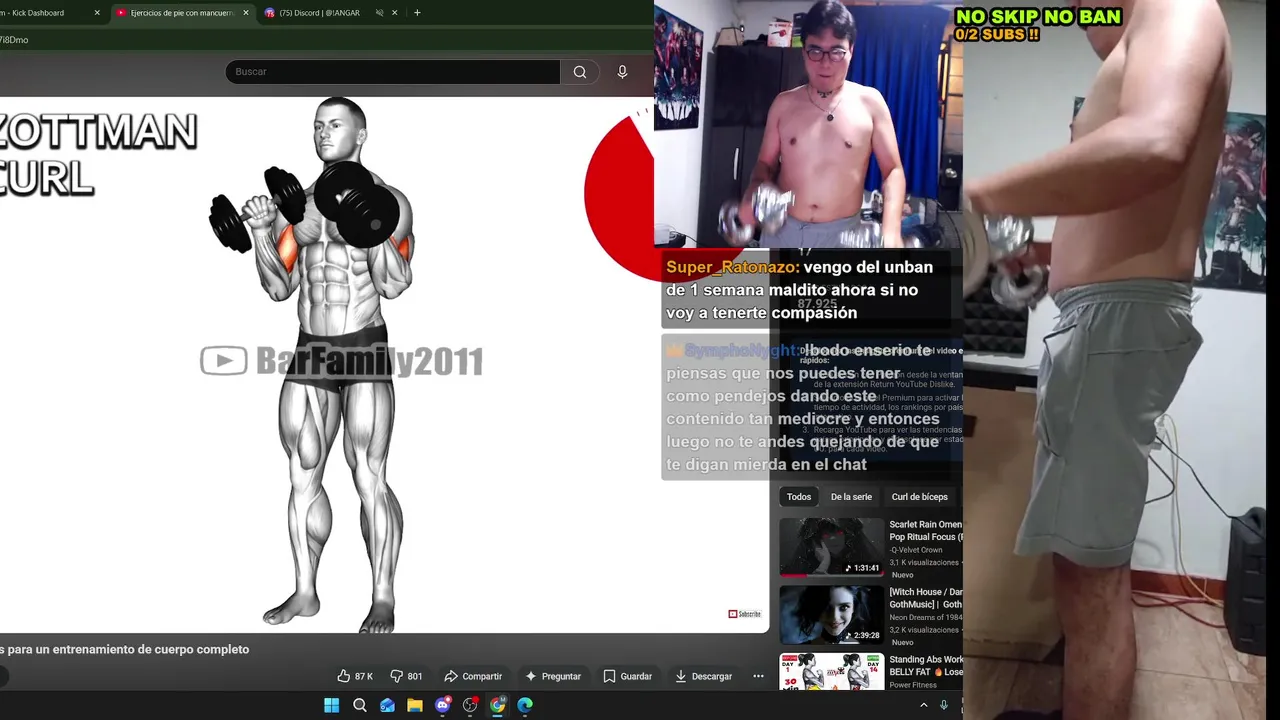This screenshot has height=720, width=1280.
Task: Switch to the Ejercicios de pie con mancuernas tab
Action: click(180, 13)
